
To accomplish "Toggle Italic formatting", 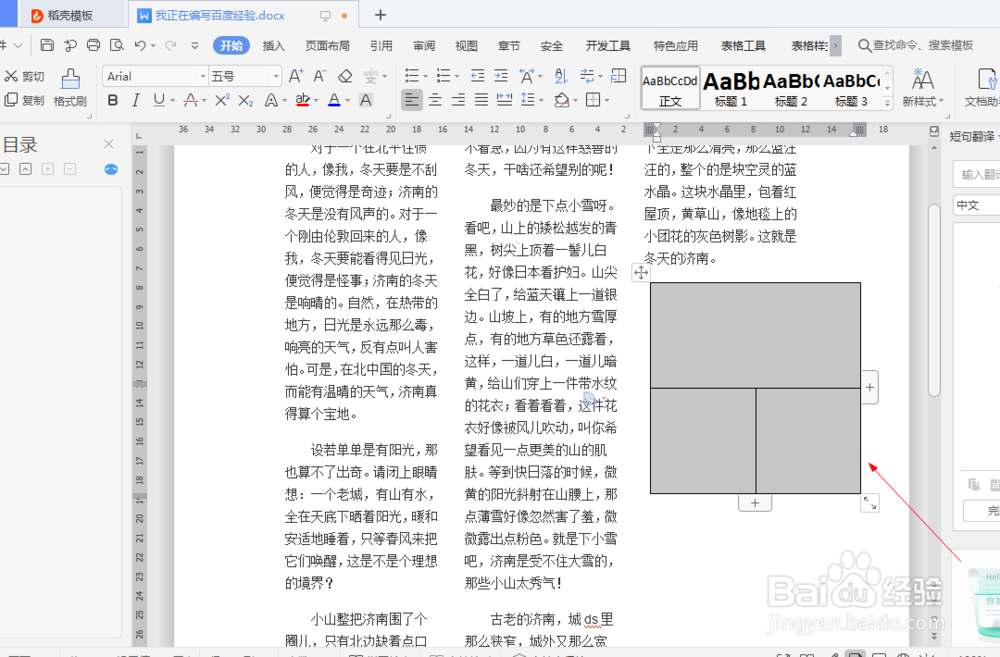I will click(x=135, y=100).
